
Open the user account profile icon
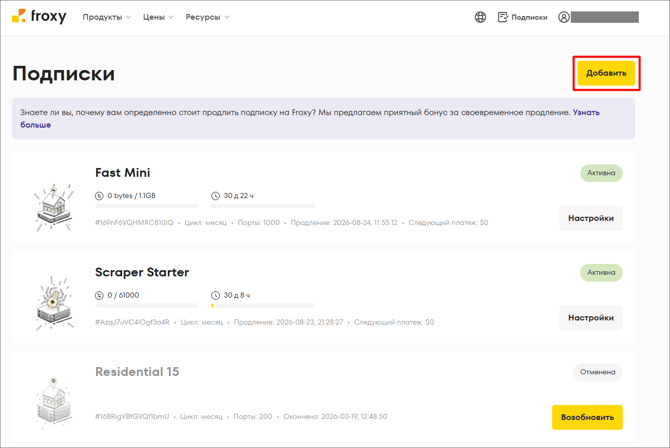(x=564, y=17)
